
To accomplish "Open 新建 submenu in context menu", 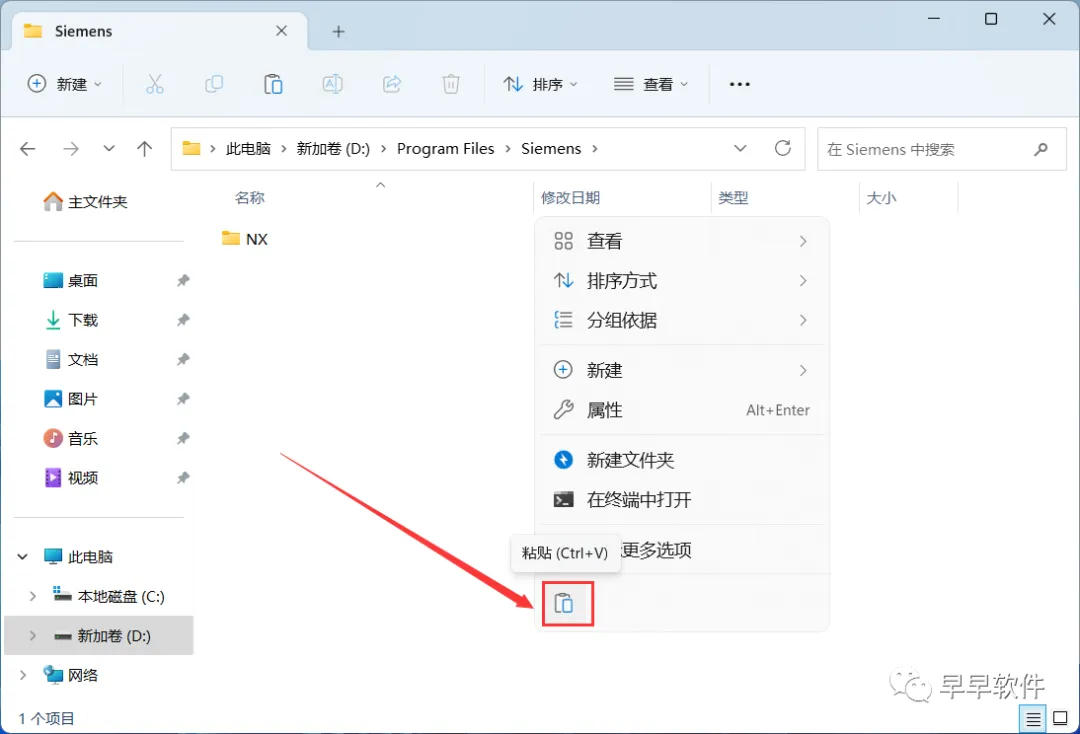I will tap(681, 370).
